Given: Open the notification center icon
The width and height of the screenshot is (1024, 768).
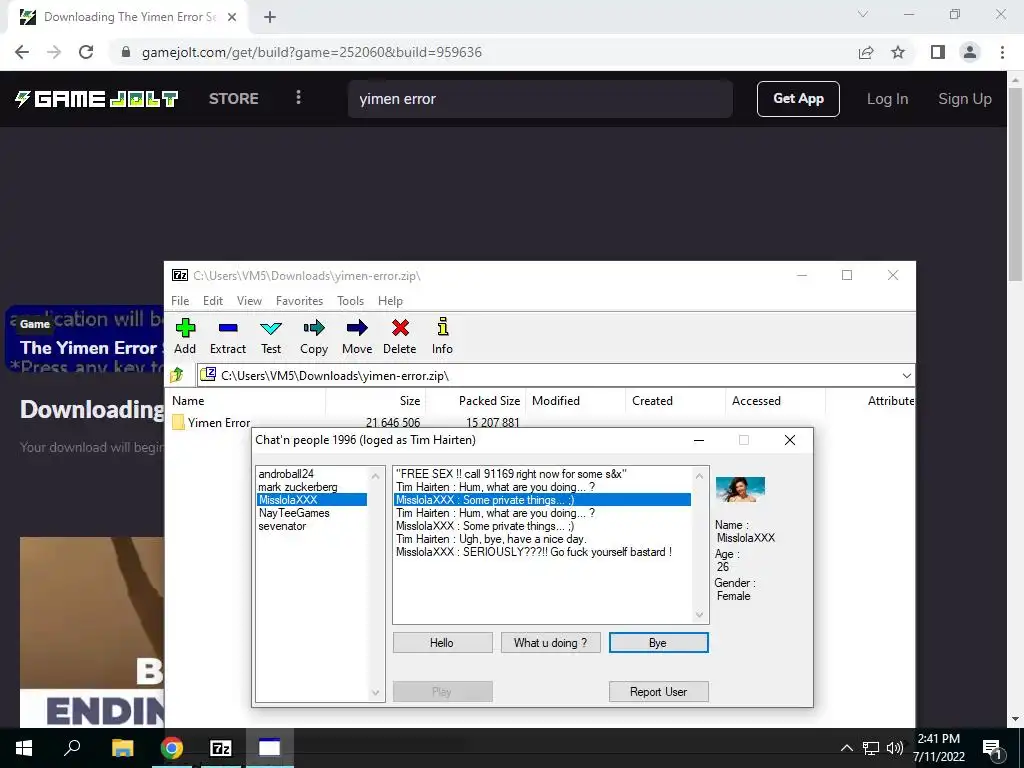Looking at the screenshot, I should tap(992, 748).
